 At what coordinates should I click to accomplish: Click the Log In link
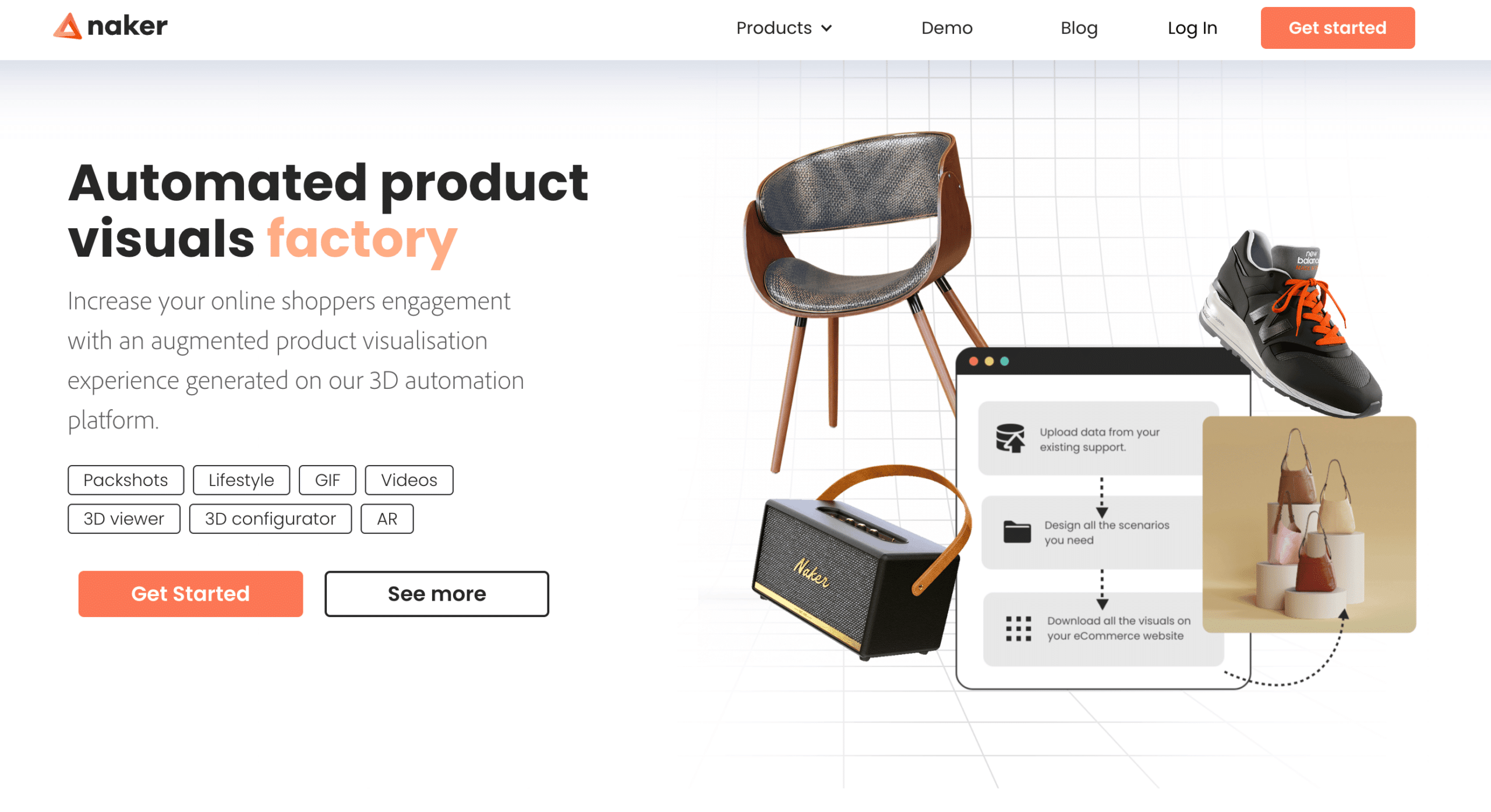click(x=1192, y=28)
